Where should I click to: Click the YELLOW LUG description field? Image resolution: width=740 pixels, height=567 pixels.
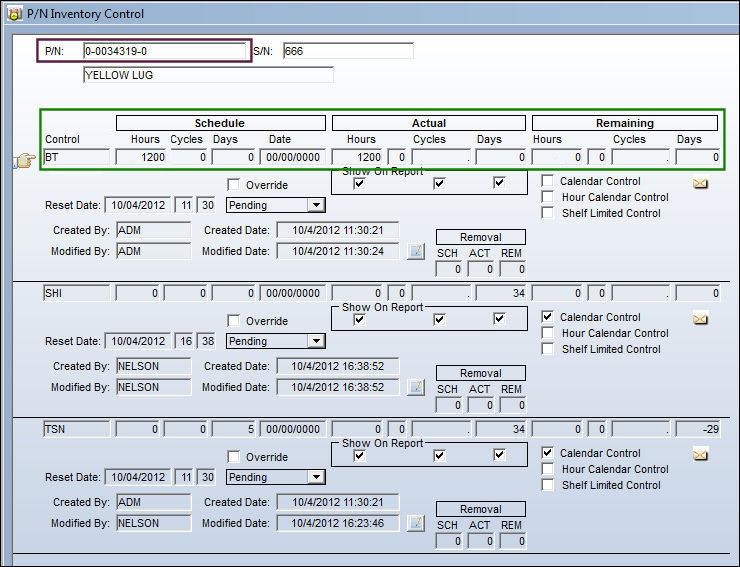(x=208, y=75)
